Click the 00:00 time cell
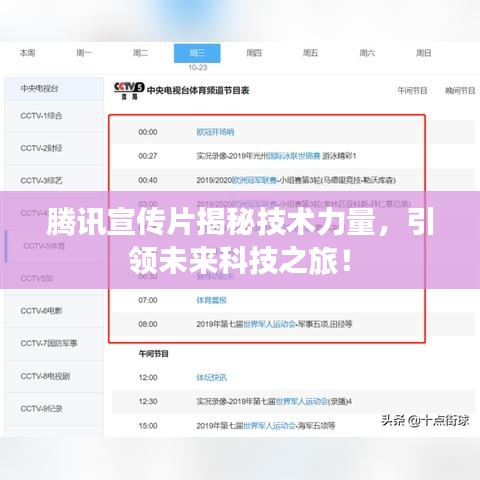 coord(148,132)
